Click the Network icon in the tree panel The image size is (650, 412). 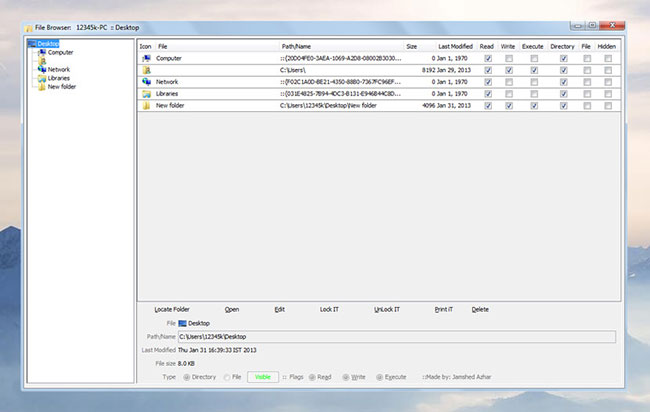click(41, 69)
